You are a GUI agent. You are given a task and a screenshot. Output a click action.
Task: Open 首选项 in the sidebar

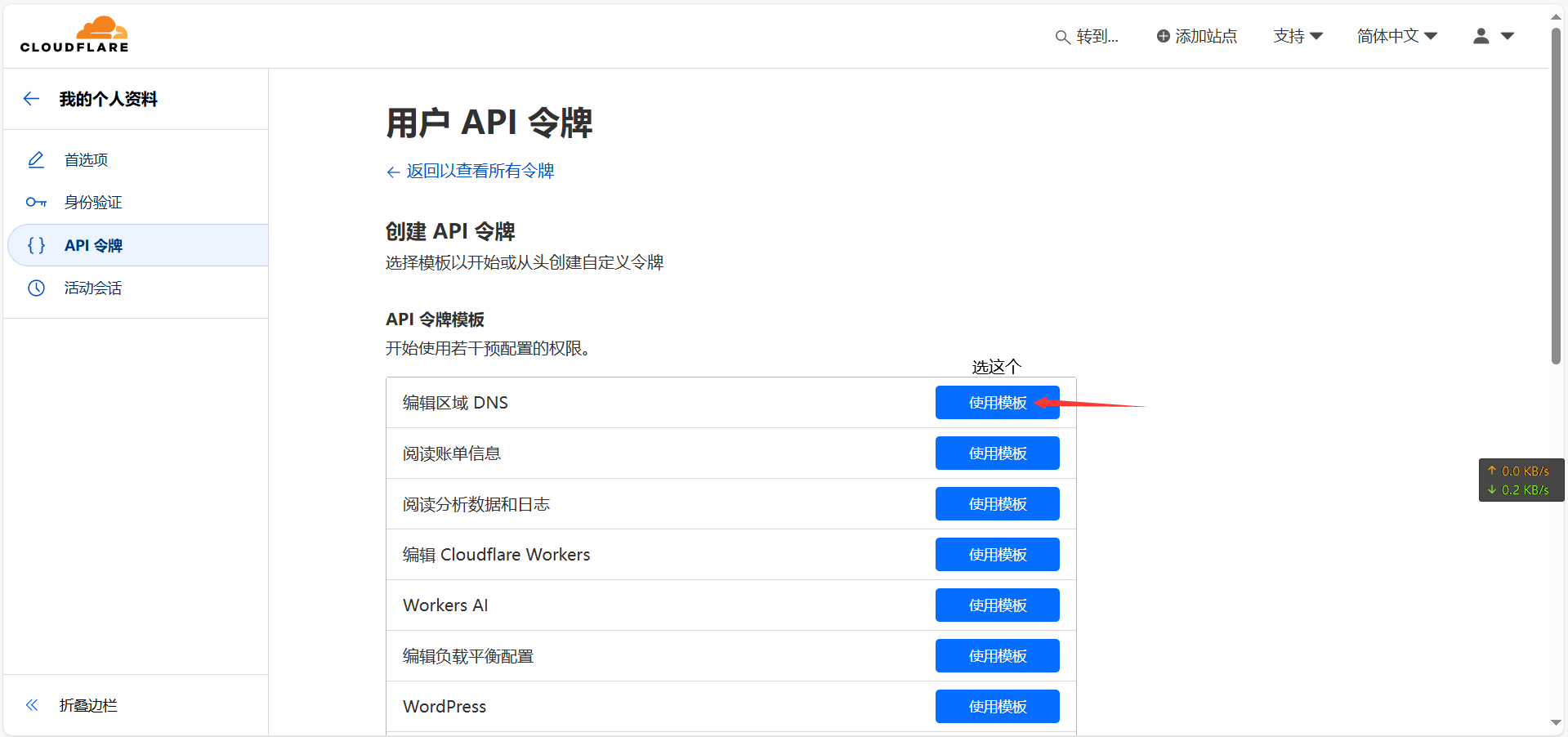(137, 160)
